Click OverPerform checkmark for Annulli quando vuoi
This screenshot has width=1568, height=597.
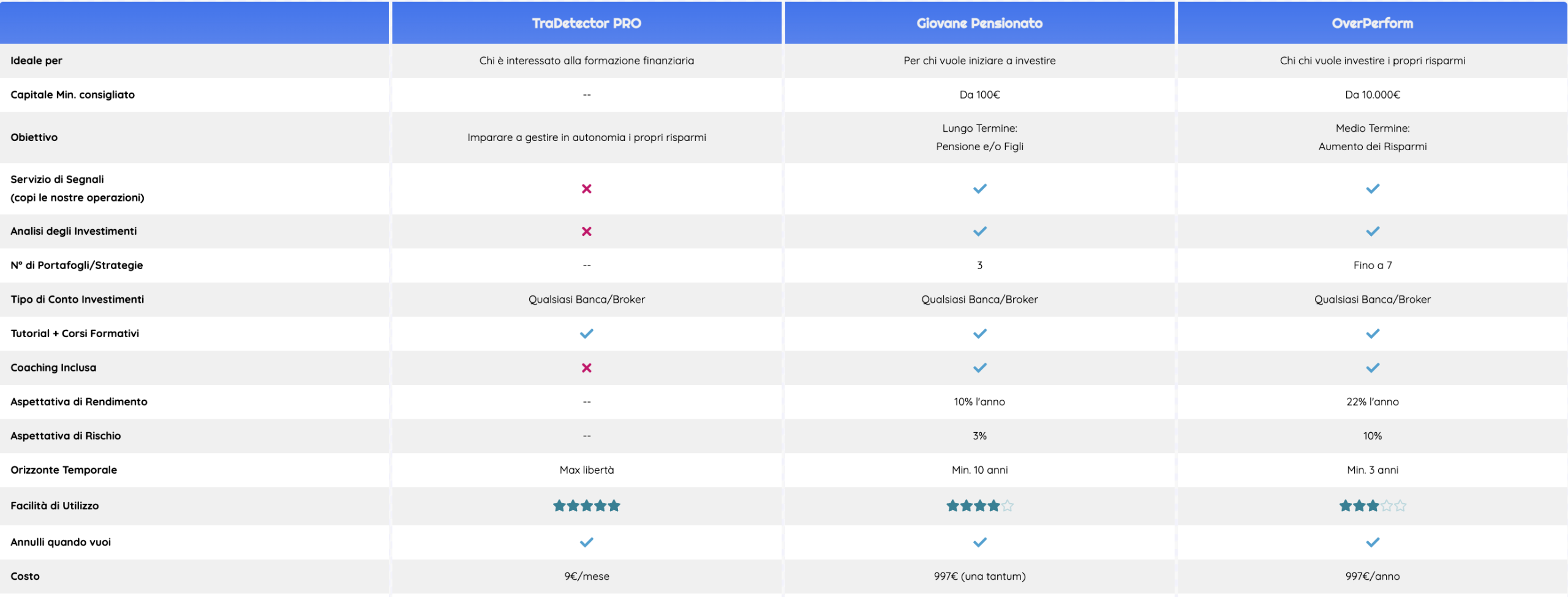click(1373, 542)
